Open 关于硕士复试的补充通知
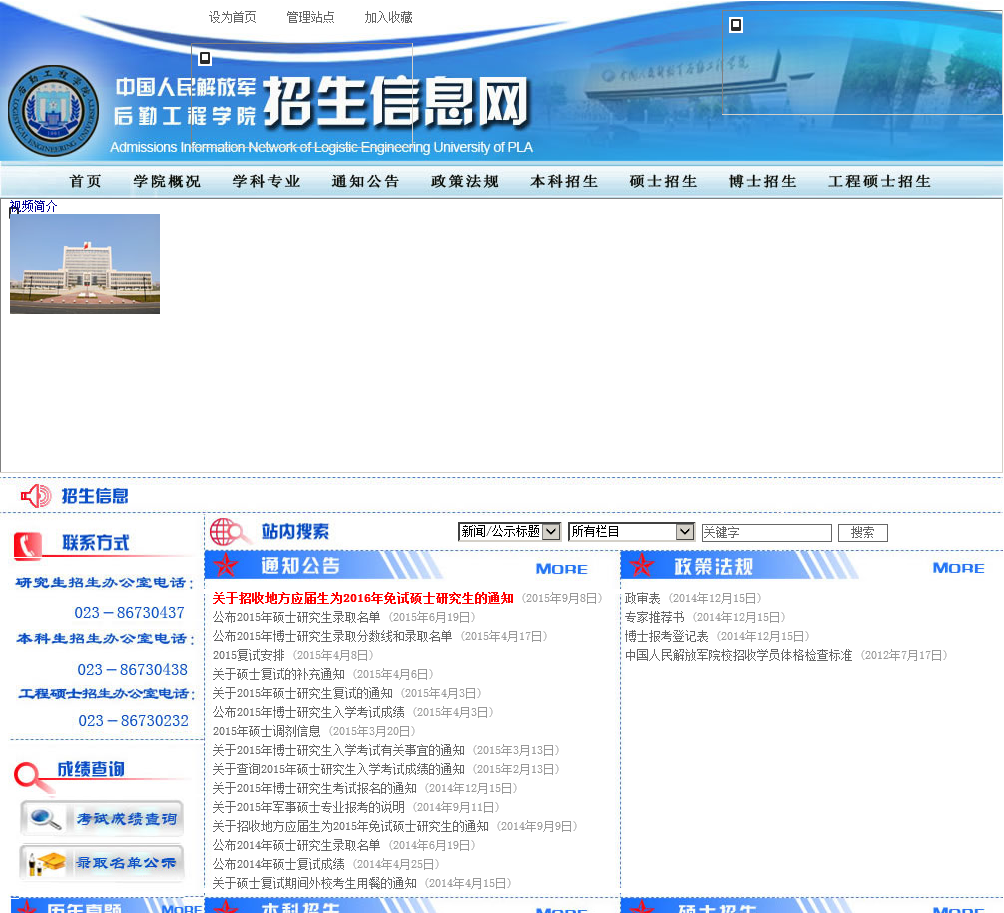The image size is (1004, 913). [279, 674]
